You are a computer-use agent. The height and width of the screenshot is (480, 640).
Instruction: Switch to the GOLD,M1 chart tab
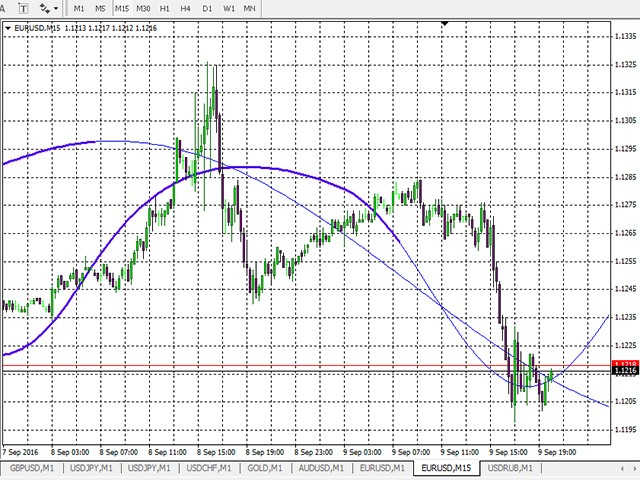point(264,468)
